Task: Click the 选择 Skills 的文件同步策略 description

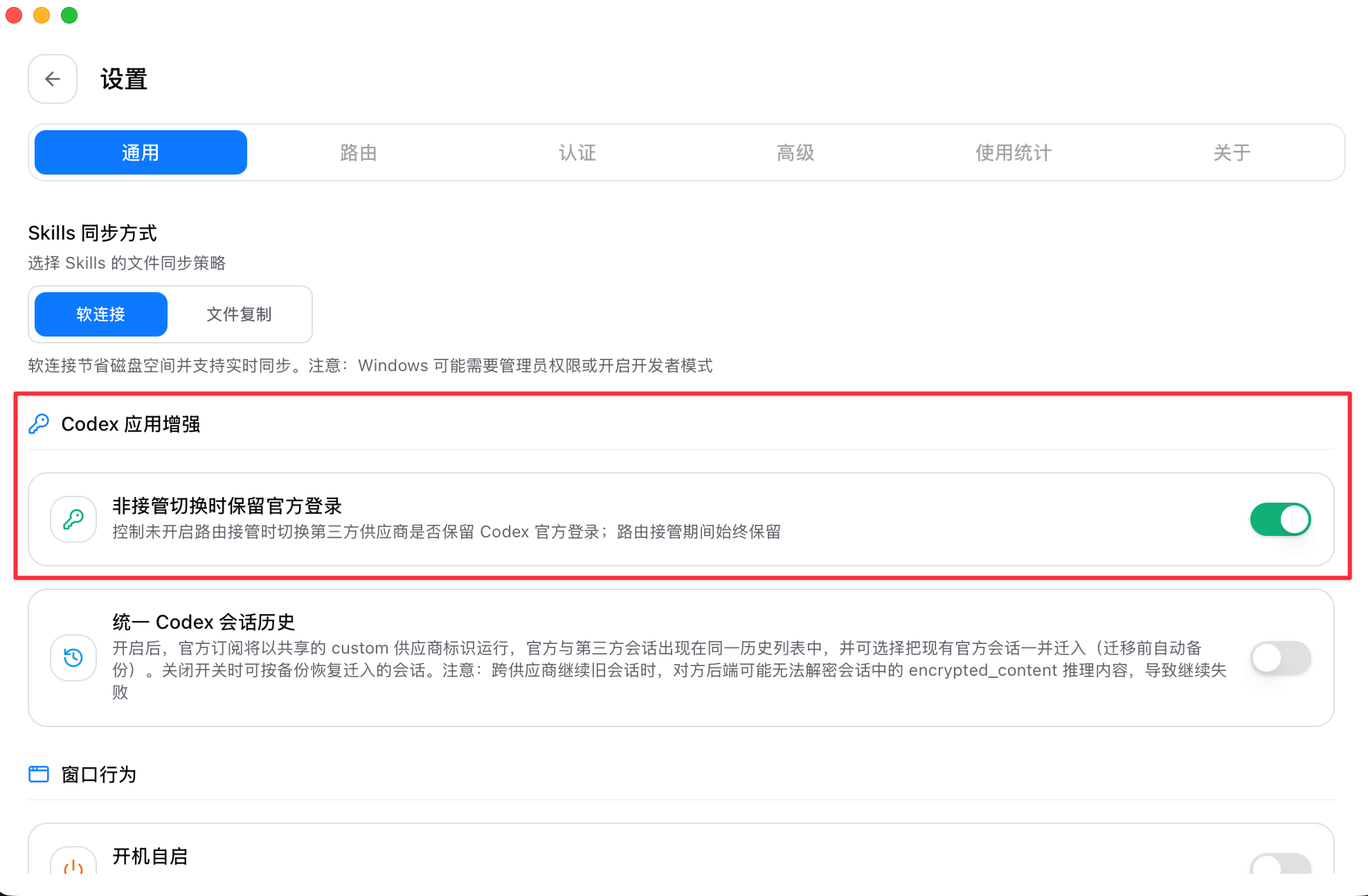Action: pos(127,263)
